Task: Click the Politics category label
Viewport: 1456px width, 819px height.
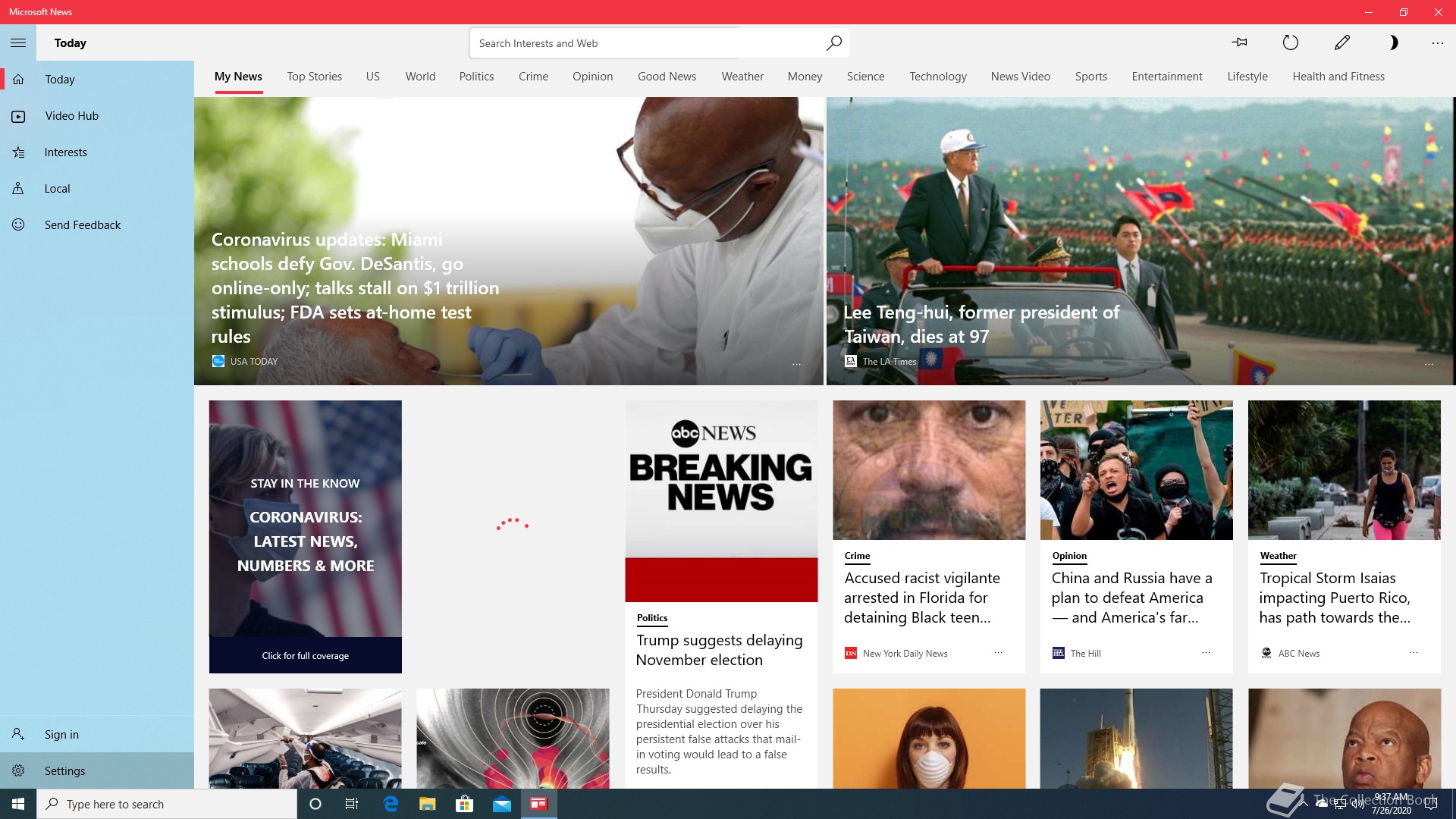Action: coord(651,618)
